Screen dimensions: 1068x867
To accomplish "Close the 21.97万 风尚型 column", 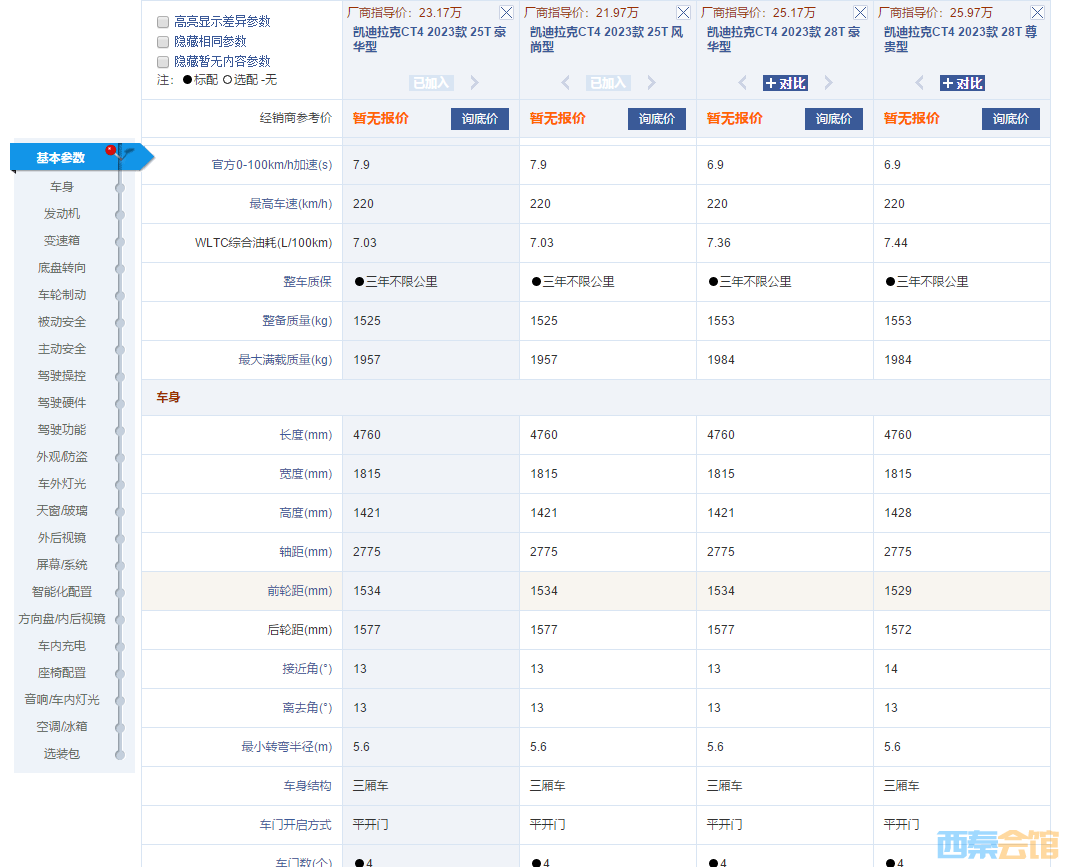I will tap(683, 12).
